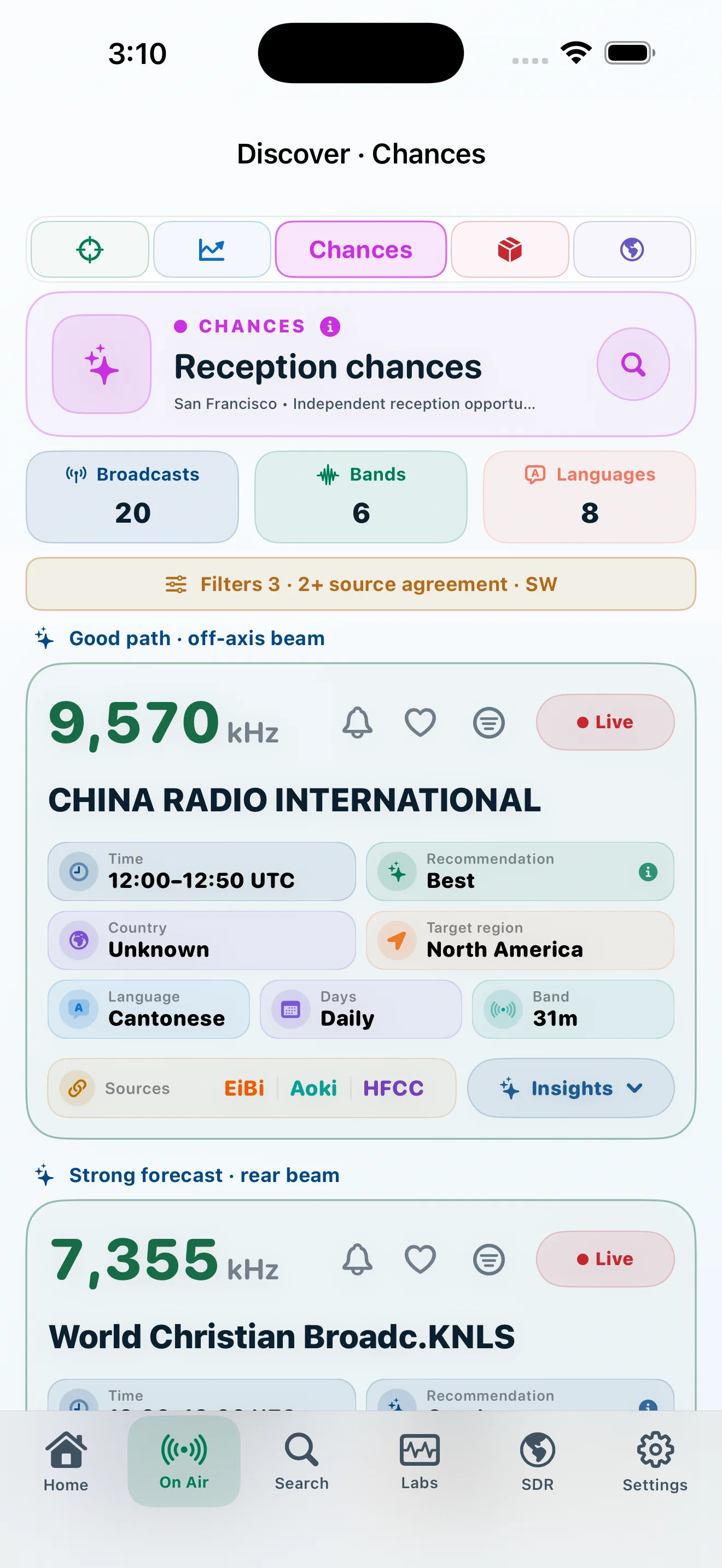Expand Insights for 9,570 kHz
The height and width of the screenshot is (1568, 722).
(571, 1089)
